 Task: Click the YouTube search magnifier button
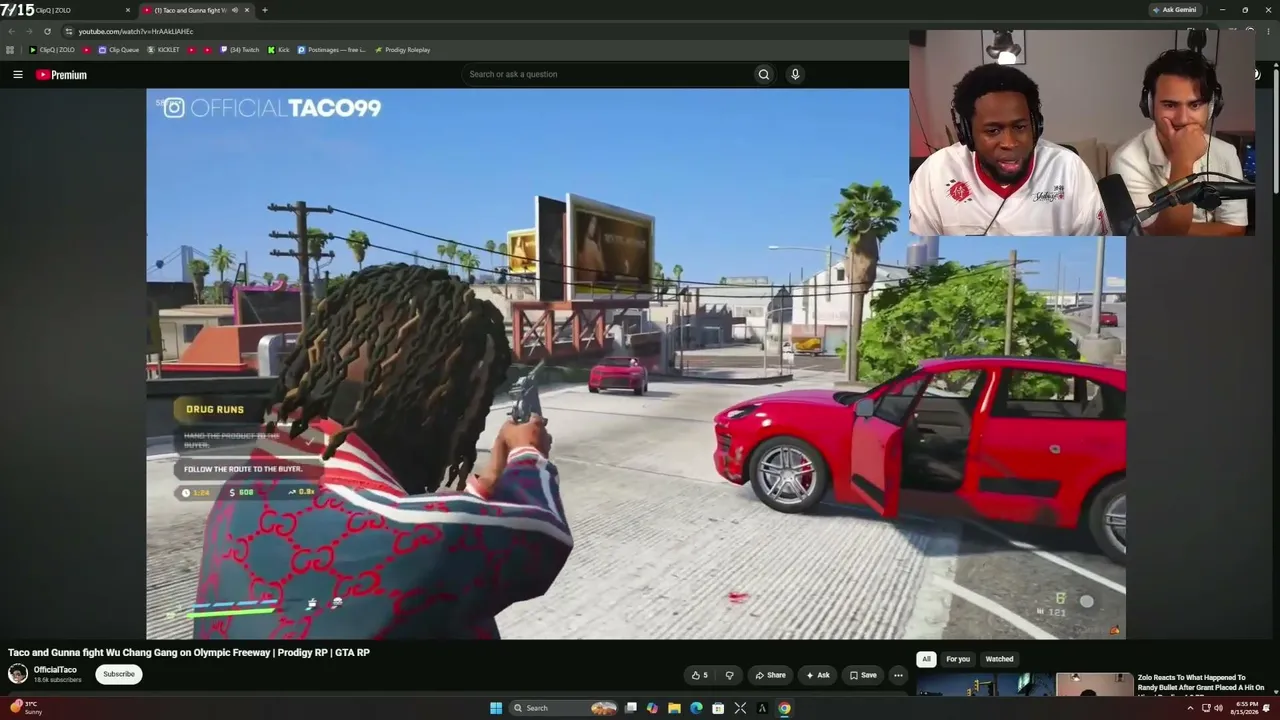(x=764, y=74)
